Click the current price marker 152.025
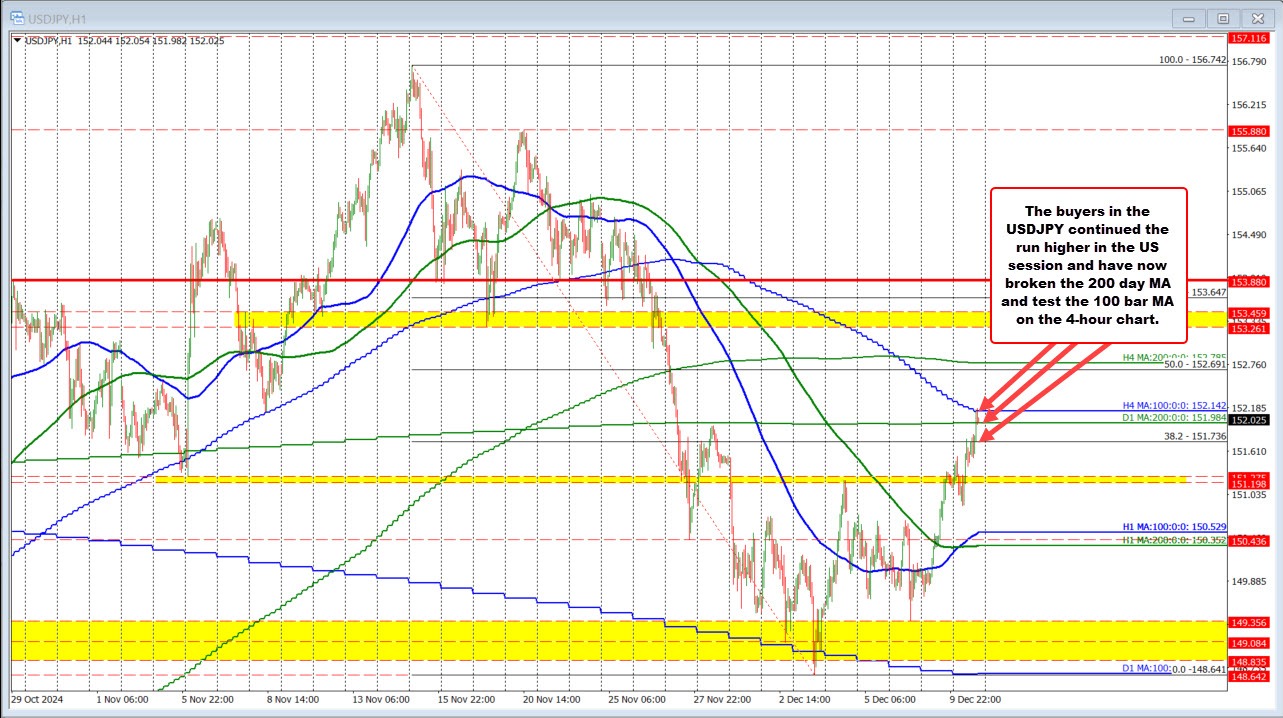Screen dimensions: 1283x718 coord(1251,421)
